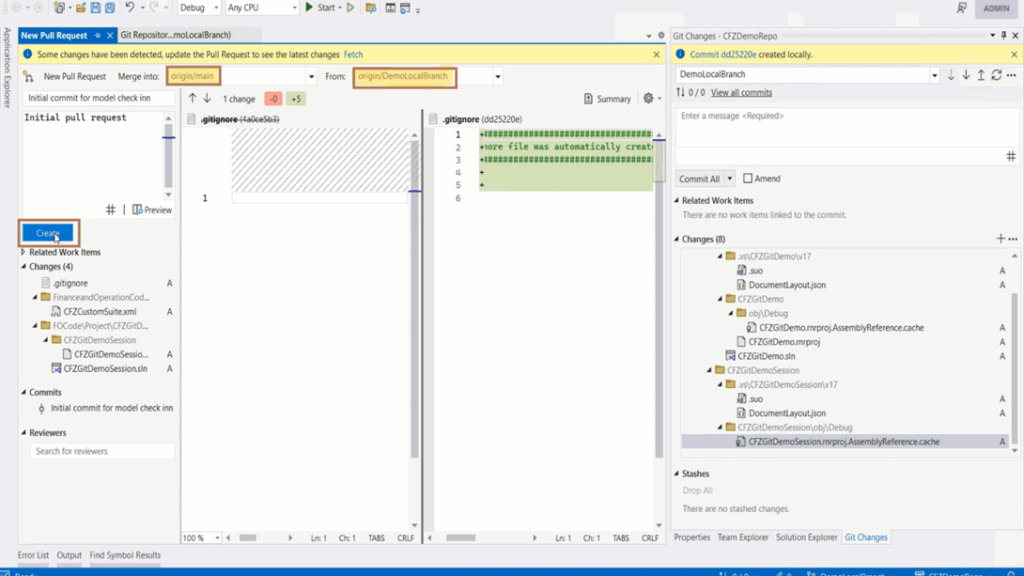Select CFZCustomSuite.xml in pull request changes
The width and height of the screenshot is (1024, 576).
pos(100,312)
